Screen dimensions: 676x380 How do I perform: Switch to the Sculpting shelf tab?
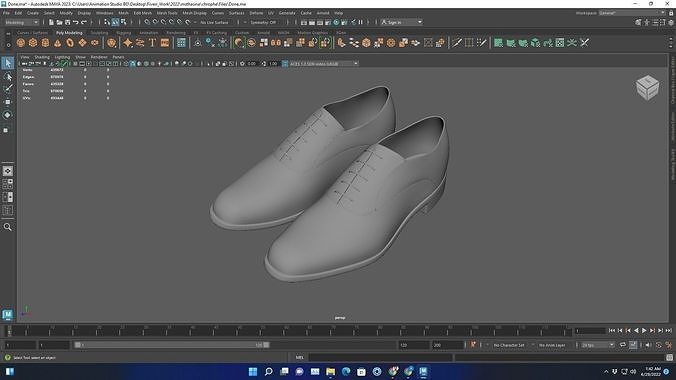(x=99, y=33)
